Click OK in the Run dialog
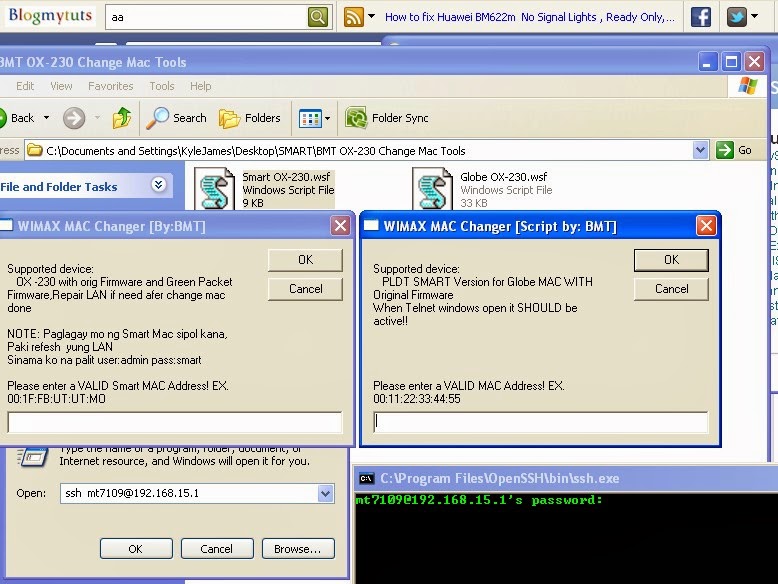This screenshot has width=778, height=584. (136, 549)
